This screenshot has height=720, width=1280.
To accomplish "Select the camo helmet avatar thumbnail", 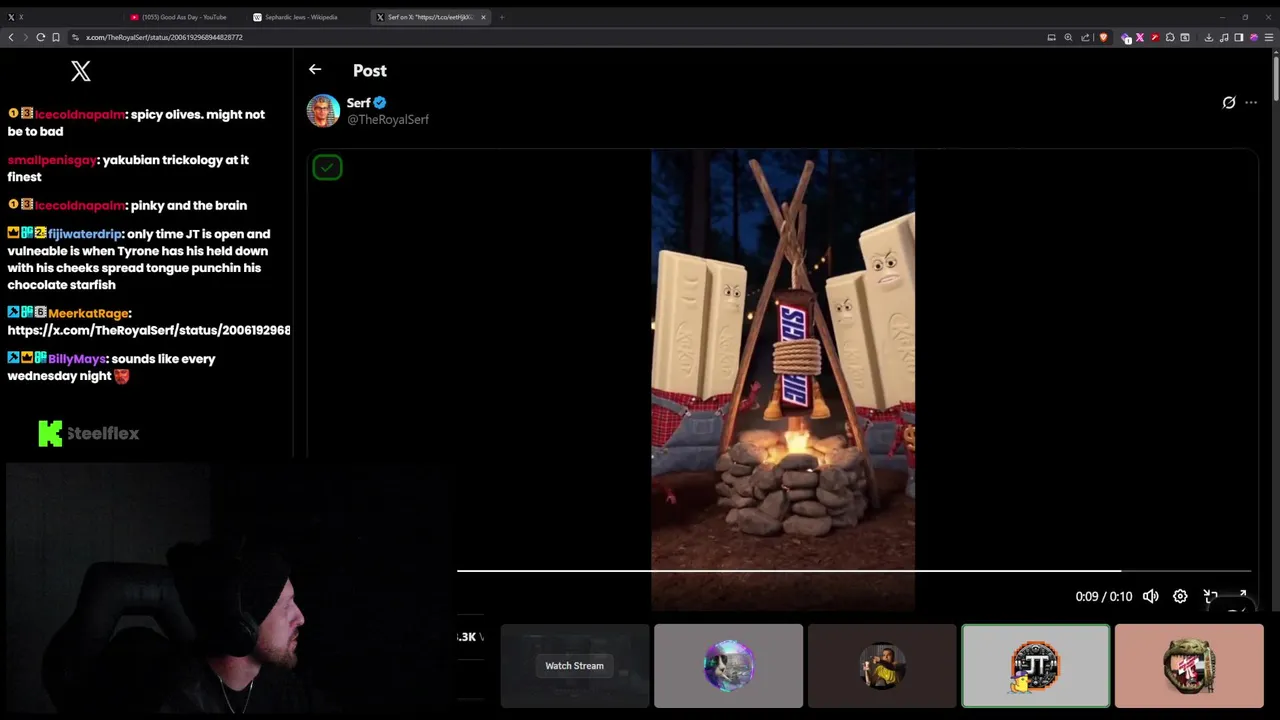I will click(x=1189, y=666).
